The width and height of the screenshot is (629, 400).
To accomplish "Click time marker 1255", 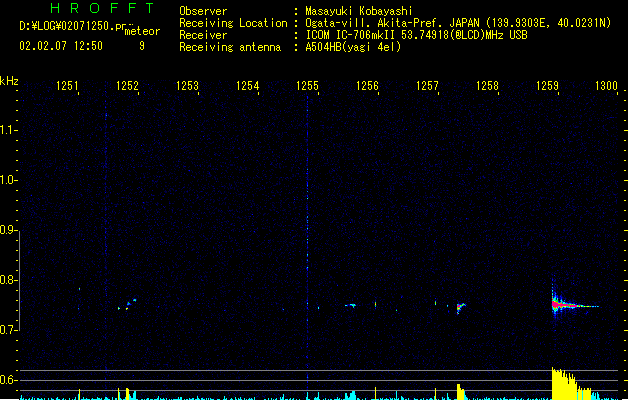I will (307, 85).
